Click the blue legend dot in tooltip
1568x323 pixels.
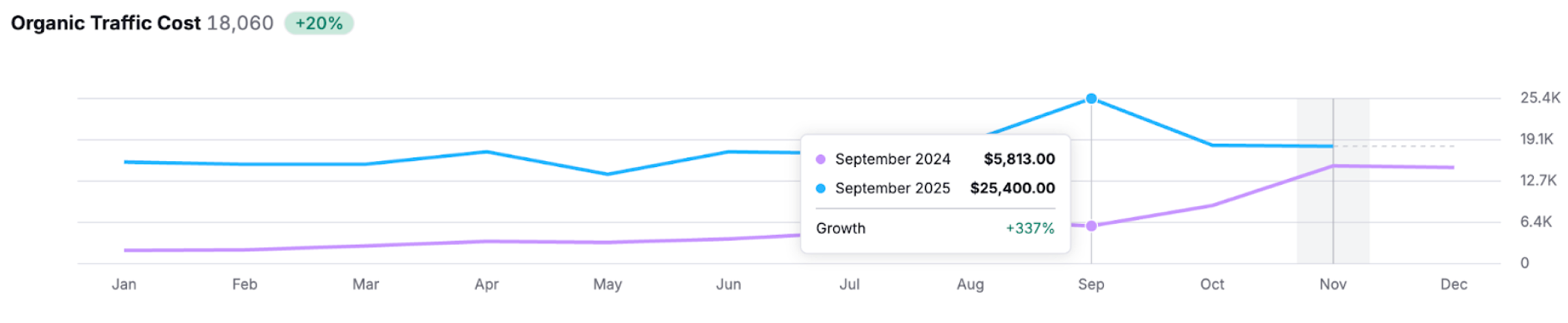coord(821,188)
